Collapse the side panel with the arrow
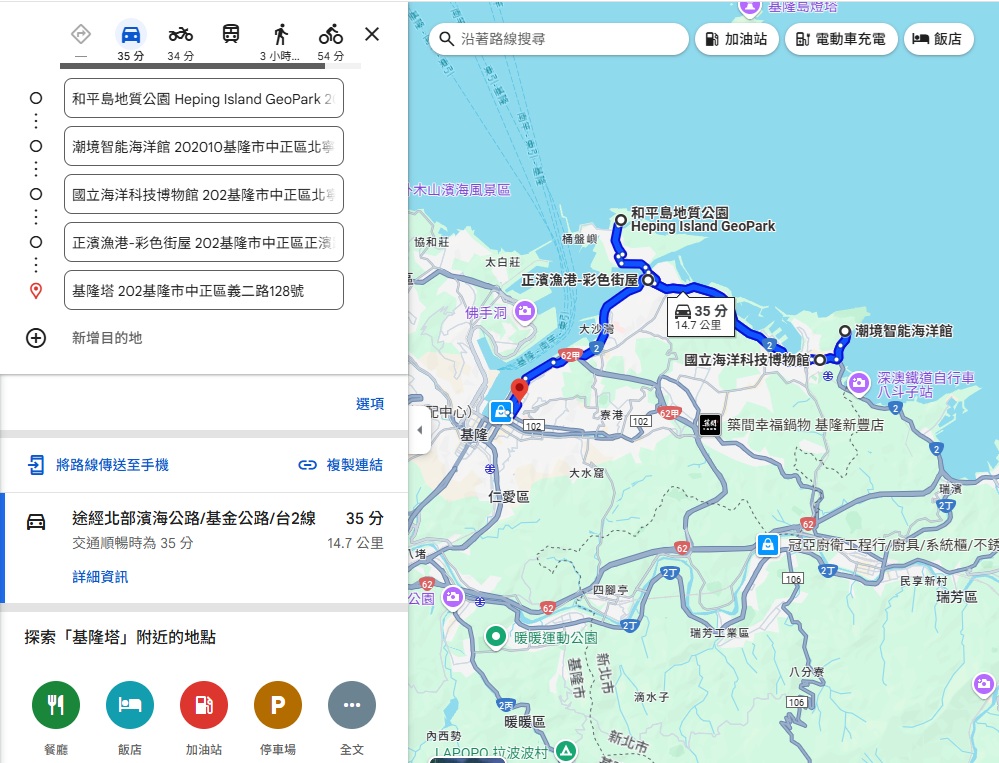Viewport: 999px width, 763px height. coord(419,430)
